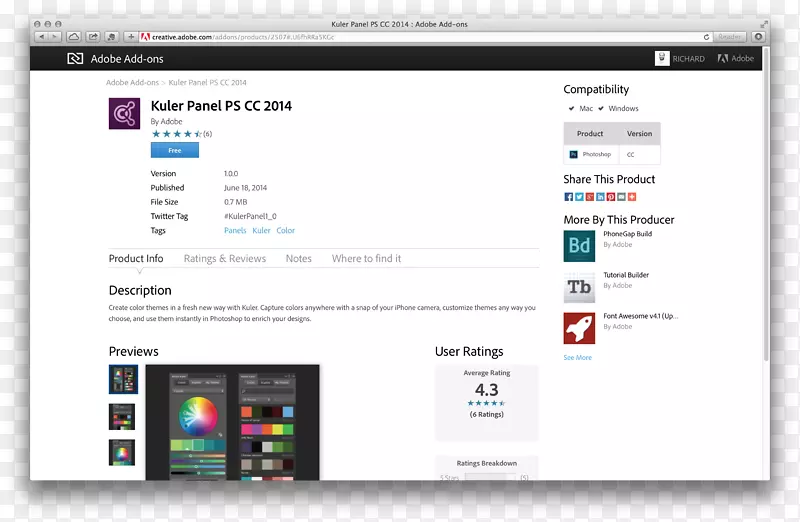The width and height of the screenshot is (800, 522).
Task: Add a new tab with the plus button
Action: (131, 37)
